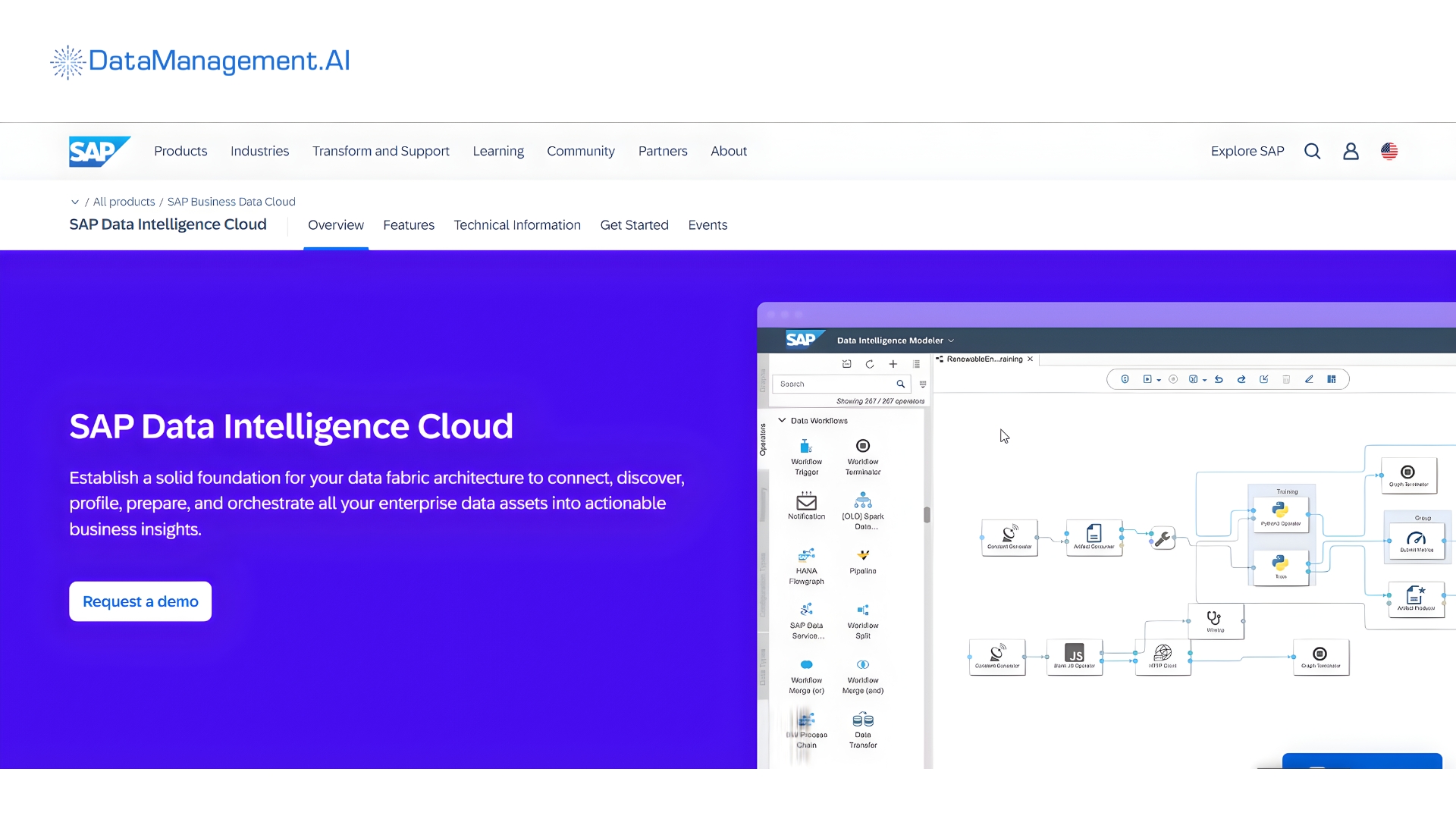Open the language selector via the flag icon
1456x819 pixels.
pyautogui.click(x=1390, y=151)
